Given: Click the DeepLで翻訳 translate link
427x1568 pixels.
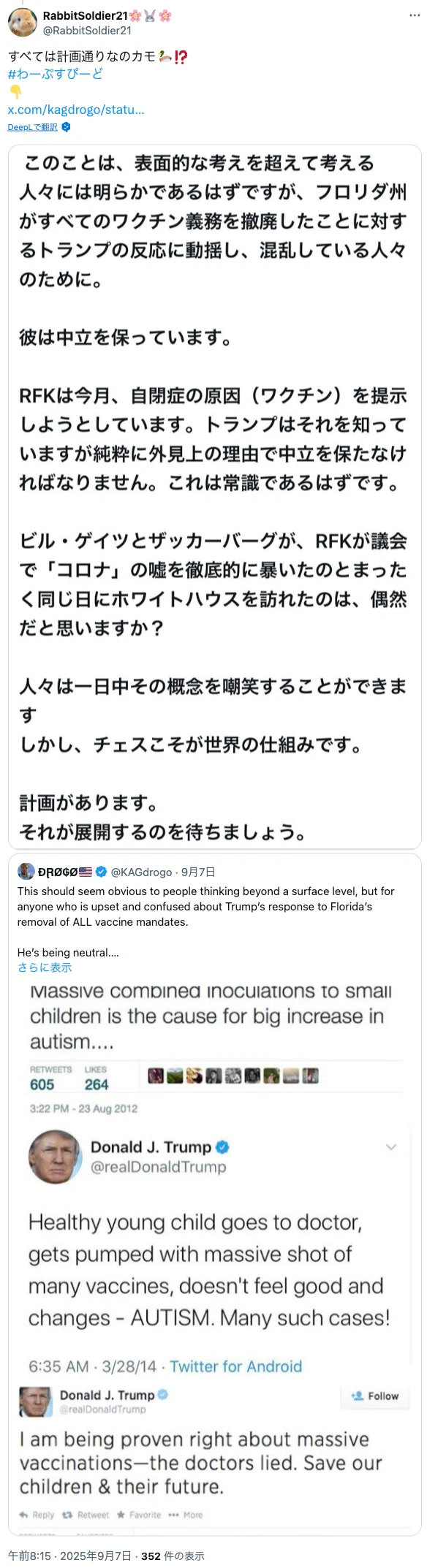Looking at the screenshot, I should [x=33, y=127].
